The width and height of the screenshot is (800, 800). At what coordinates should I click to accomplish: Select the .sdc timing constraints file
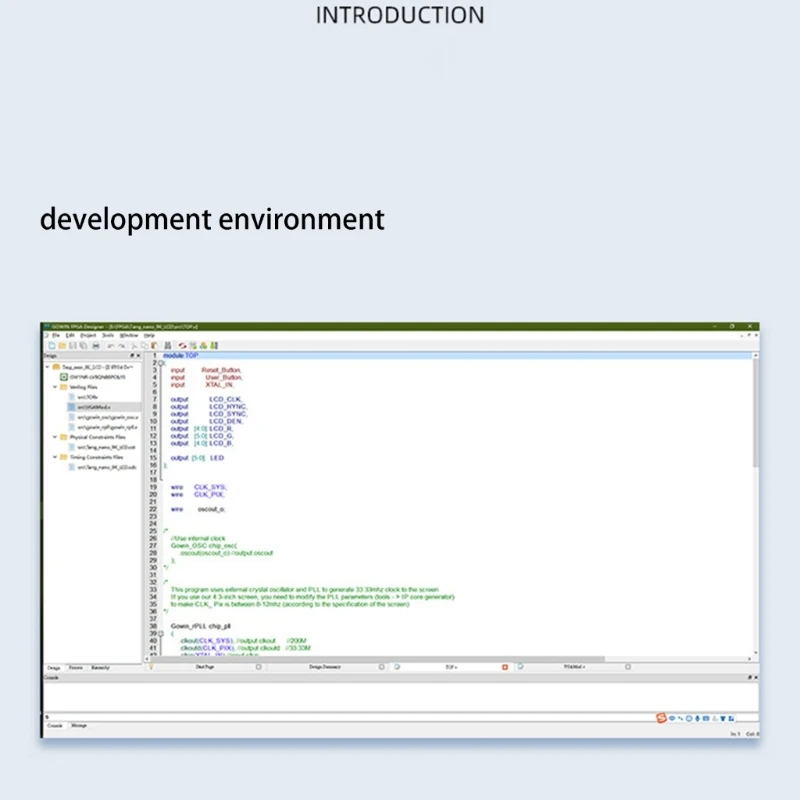click(x=106, y=467)
